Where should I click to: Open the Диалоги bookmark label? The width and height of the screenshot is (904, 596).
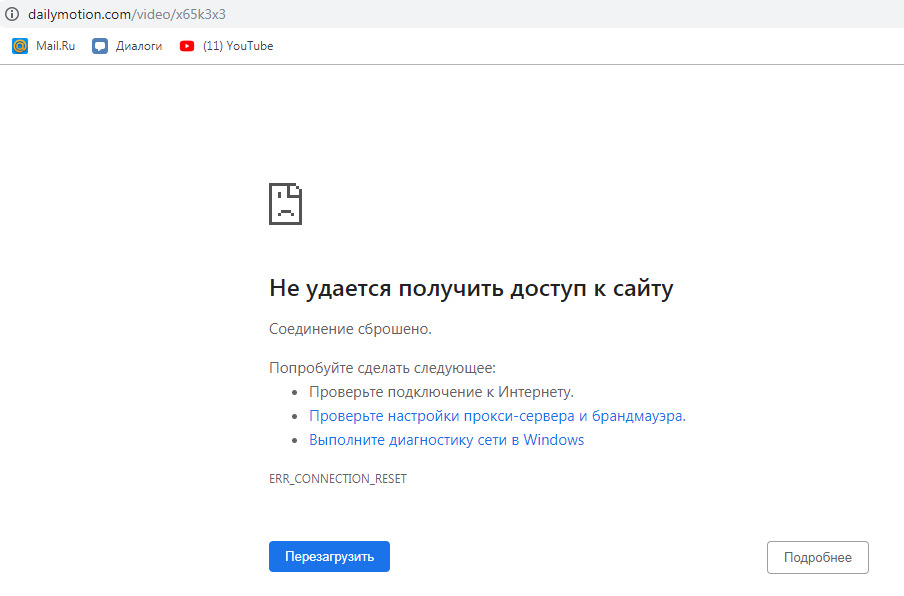(138, 46)
